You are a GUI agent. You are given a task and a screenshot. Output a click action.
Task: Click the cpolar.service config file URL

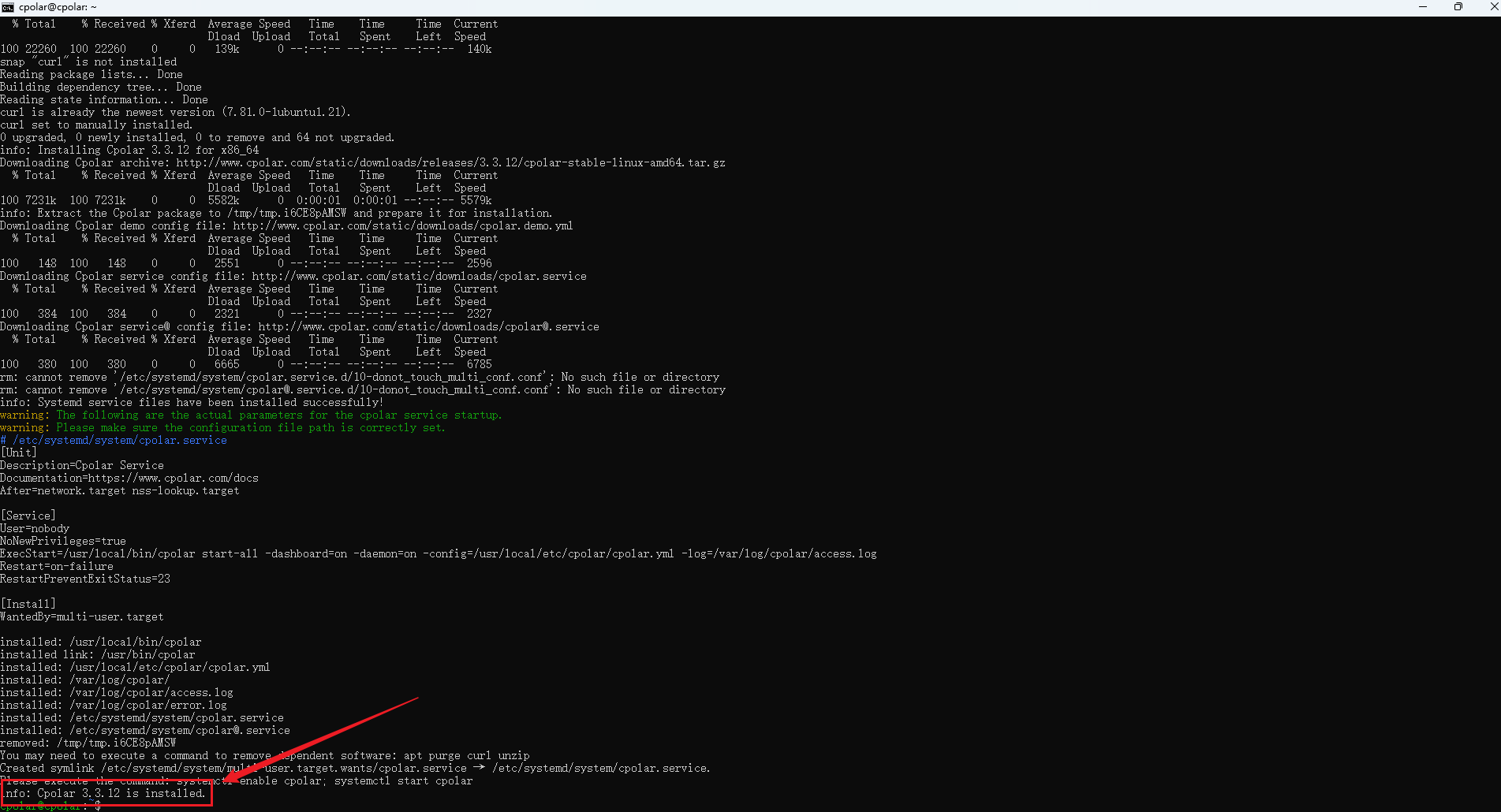pyautogui.click(x=419, y=277)
